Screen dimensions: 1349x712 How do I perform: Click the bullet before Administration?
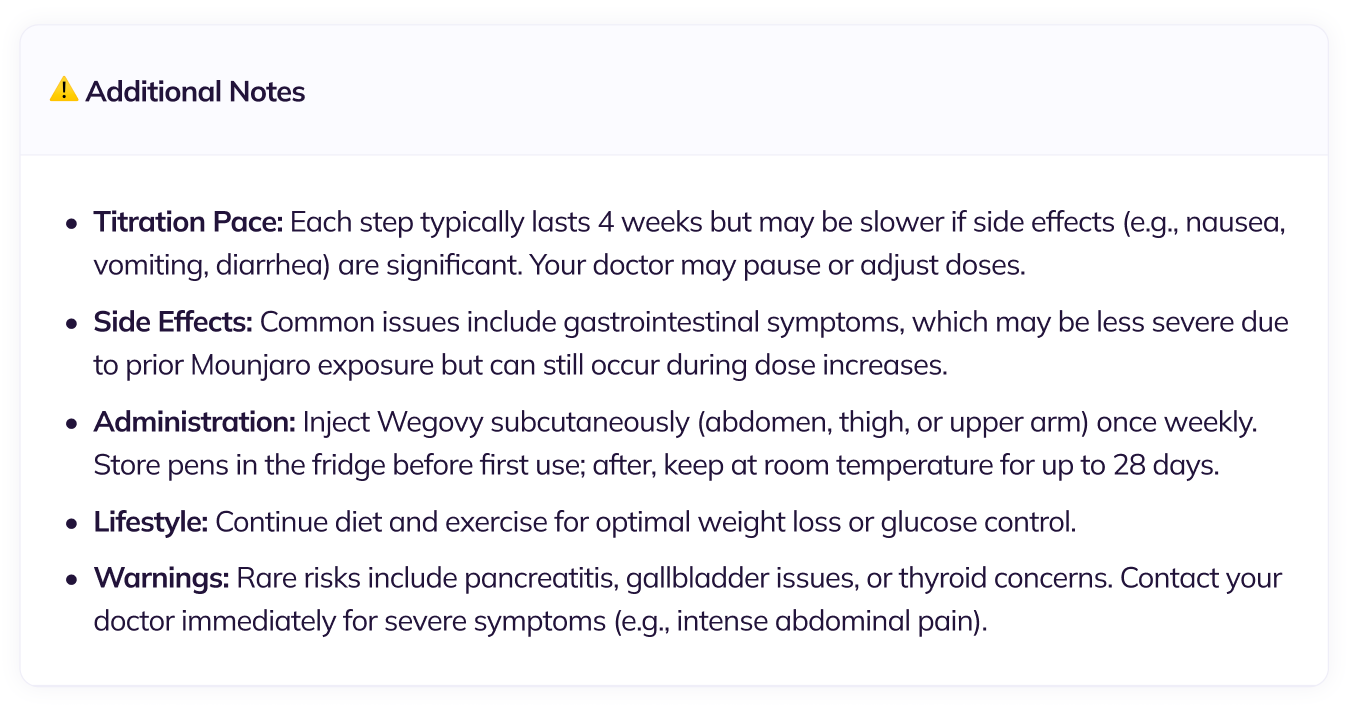coord(71,423)
